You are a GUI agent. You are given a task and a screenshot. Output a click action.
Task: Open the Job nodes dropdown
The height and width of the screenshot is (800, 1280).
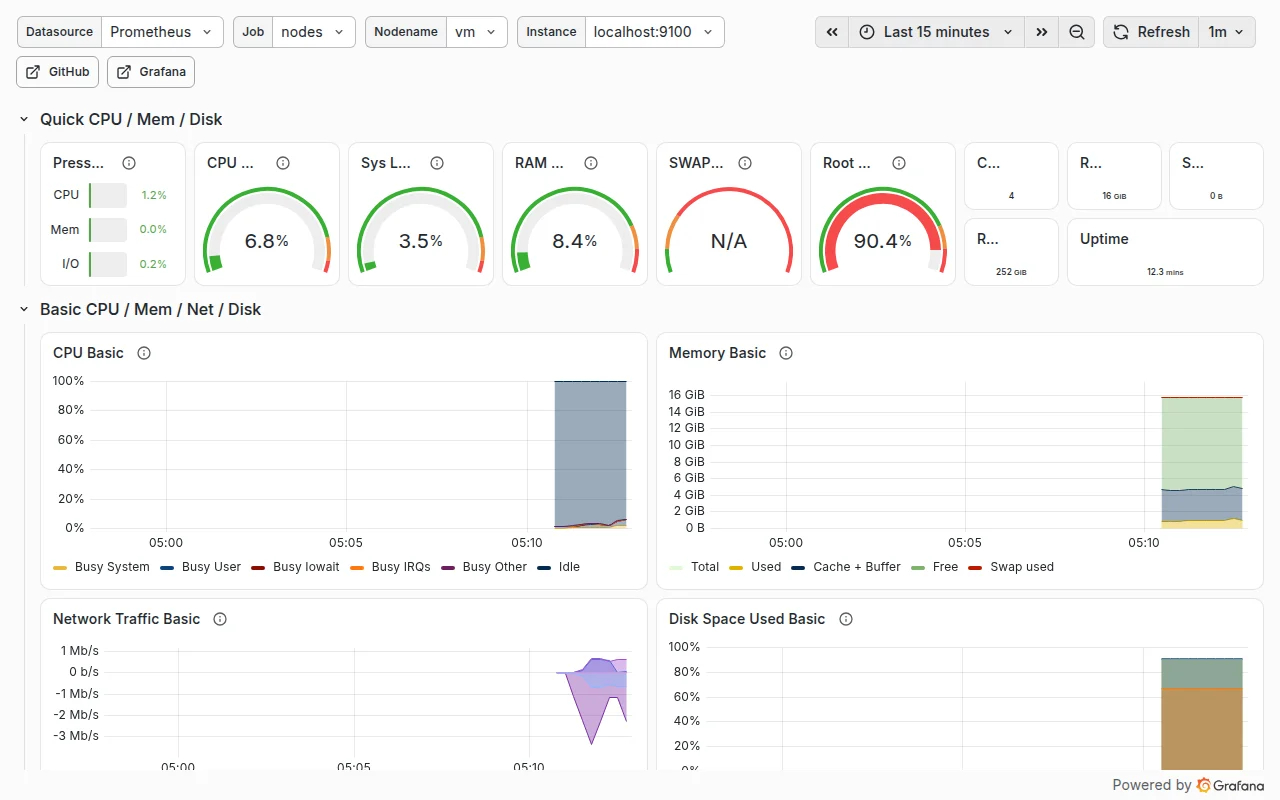click(x=314, y=32)
